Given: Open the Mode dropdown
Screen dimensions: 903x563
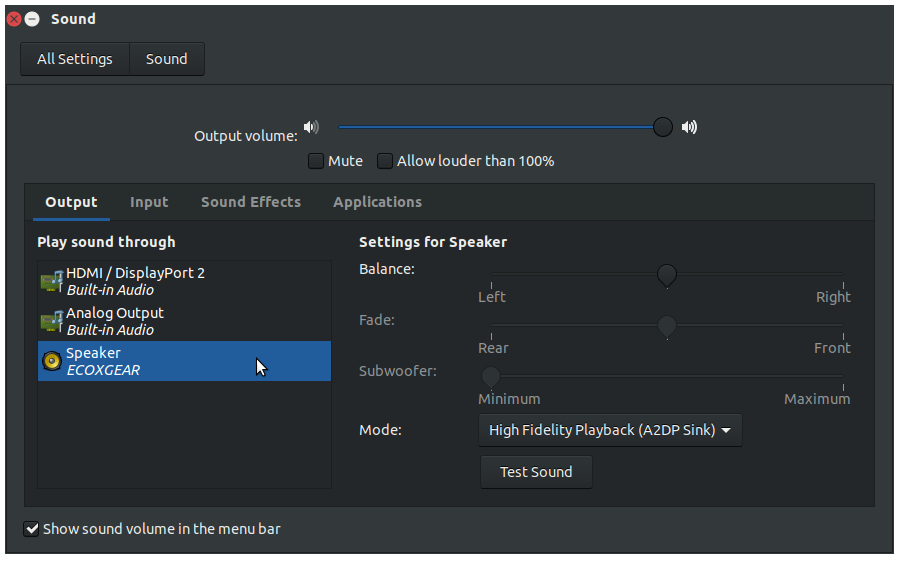Looking at the screenshot, I should [x=610, y=430].
